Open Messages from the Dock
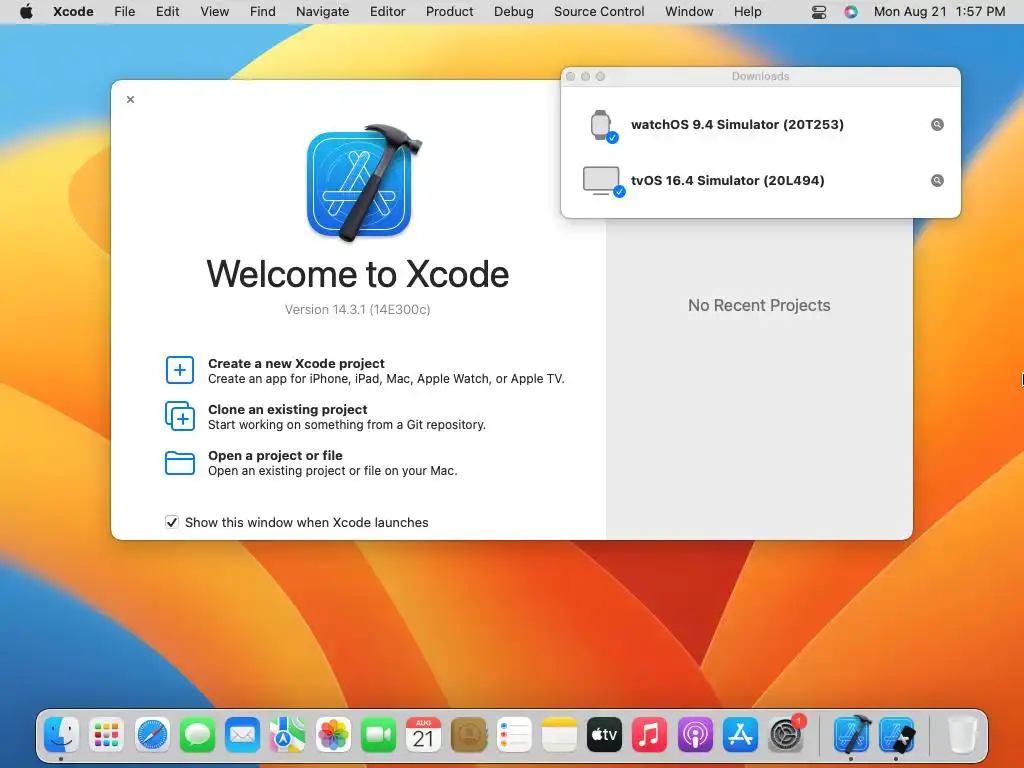Screen dimensions: 1024x768 (x=197, y=735)
